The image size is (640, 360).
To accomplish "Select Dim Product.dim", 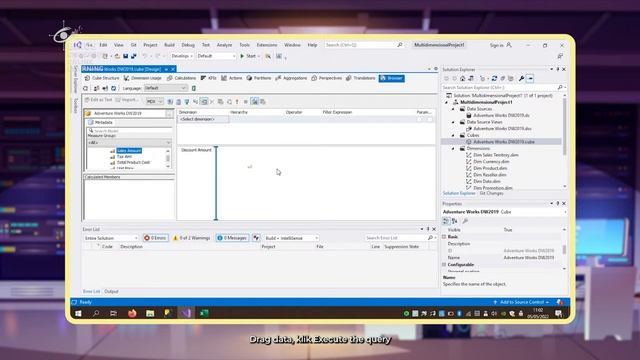I will (490, 168).
